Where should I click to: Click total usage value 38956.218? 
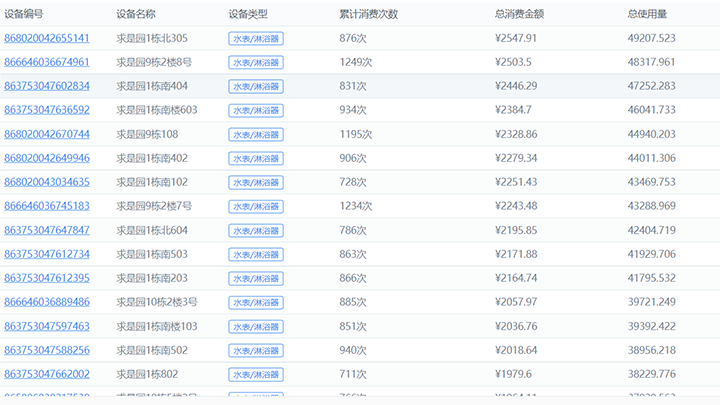pos(652,350)
